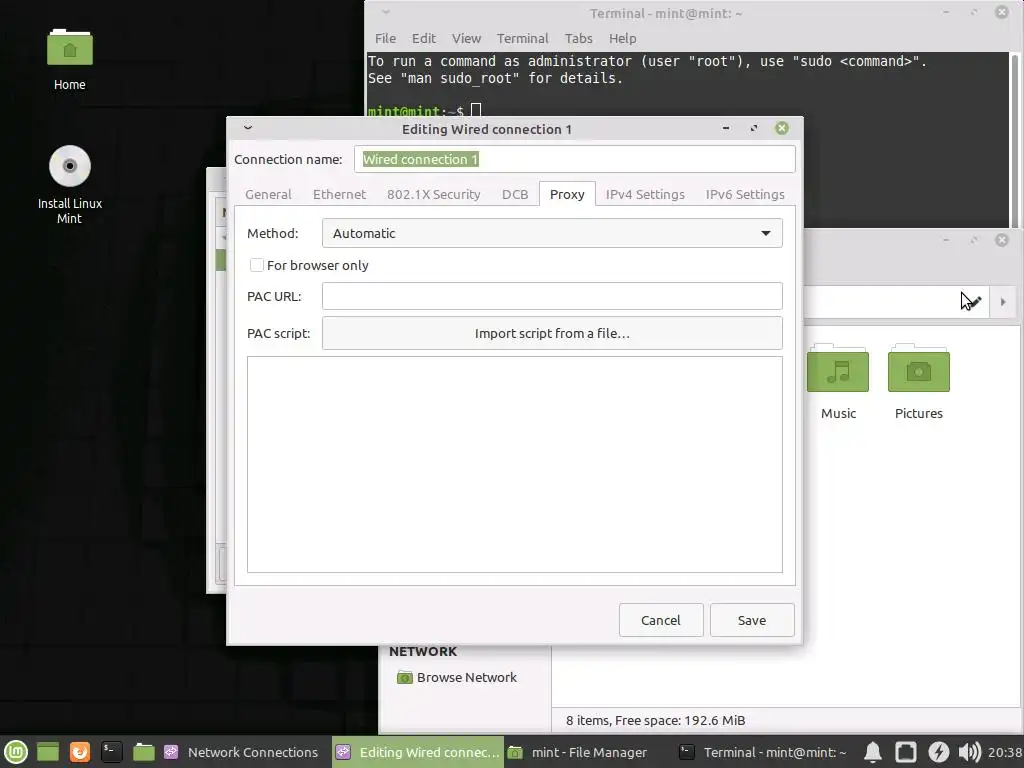Open the Terminal Edit menu
1024x768 pixels.
(x=424, y=39)
